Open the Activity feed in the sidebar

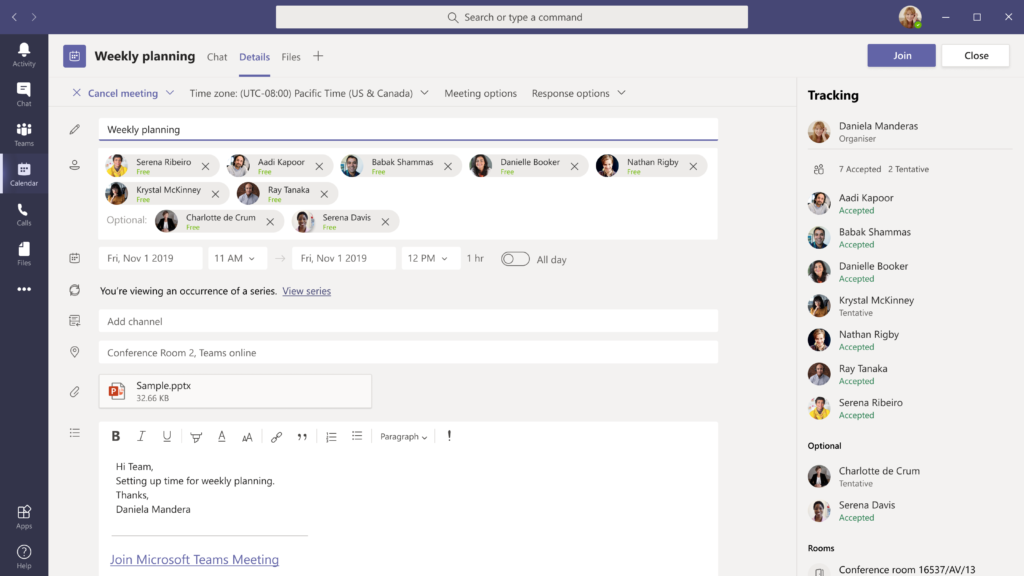(x=24, y=54)
